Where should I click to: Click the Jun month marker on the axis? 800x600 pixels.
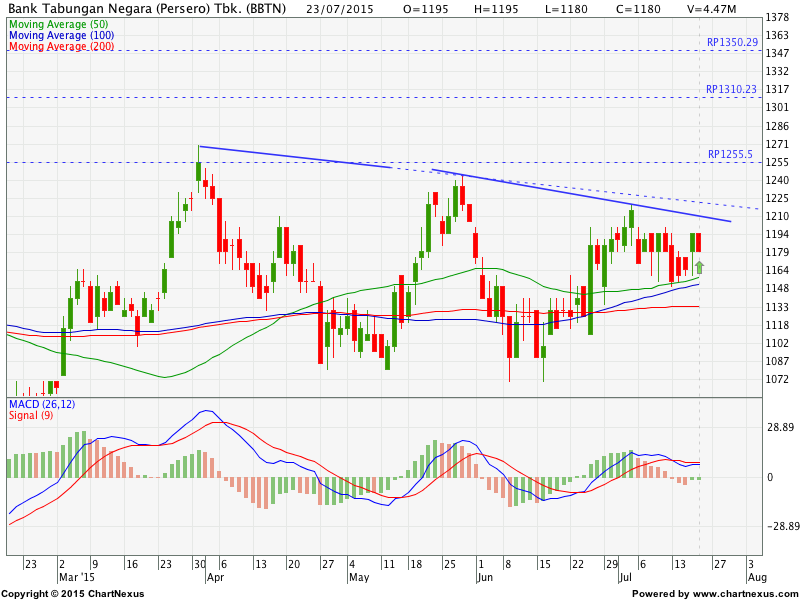pyautogui.click(x=485, y=578)
